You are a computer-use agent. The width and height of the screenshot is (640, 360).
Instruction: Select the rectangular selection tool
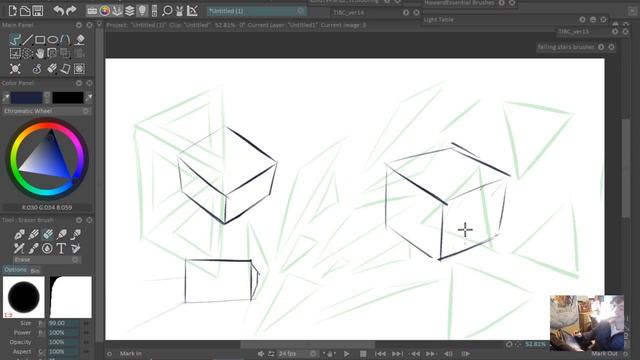15,53
